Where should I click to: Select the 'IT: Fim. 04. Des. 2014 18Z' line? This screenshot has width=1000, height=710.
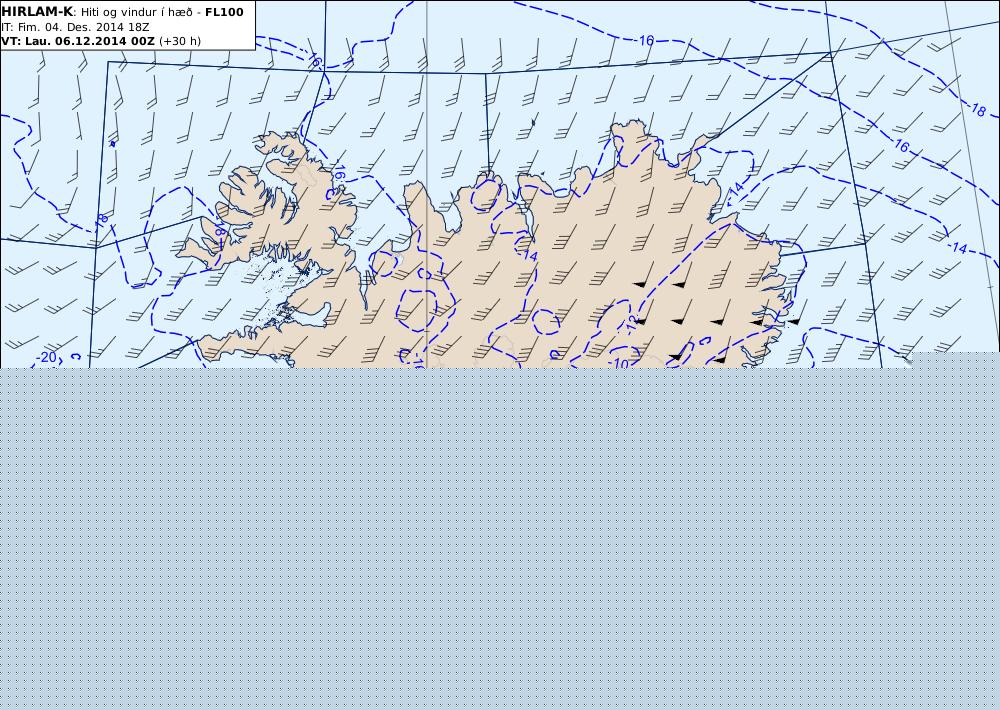click(75, 27)
